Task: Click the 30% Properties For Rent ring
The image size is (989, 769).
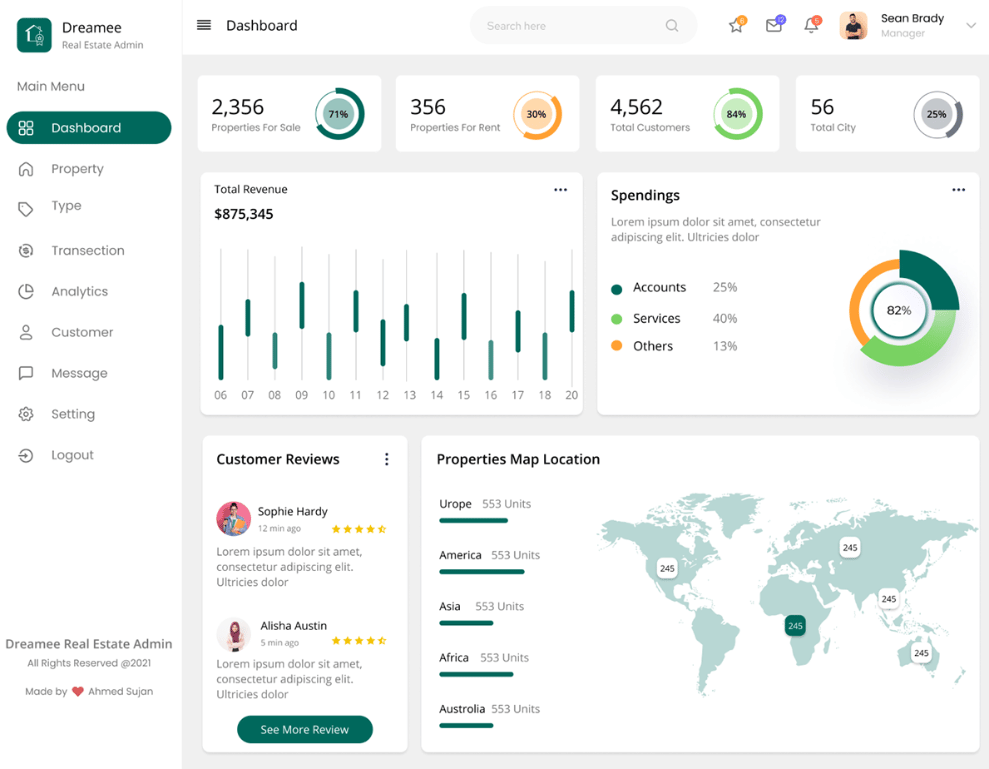Action: pyautogui.click(x=537, y=114)
